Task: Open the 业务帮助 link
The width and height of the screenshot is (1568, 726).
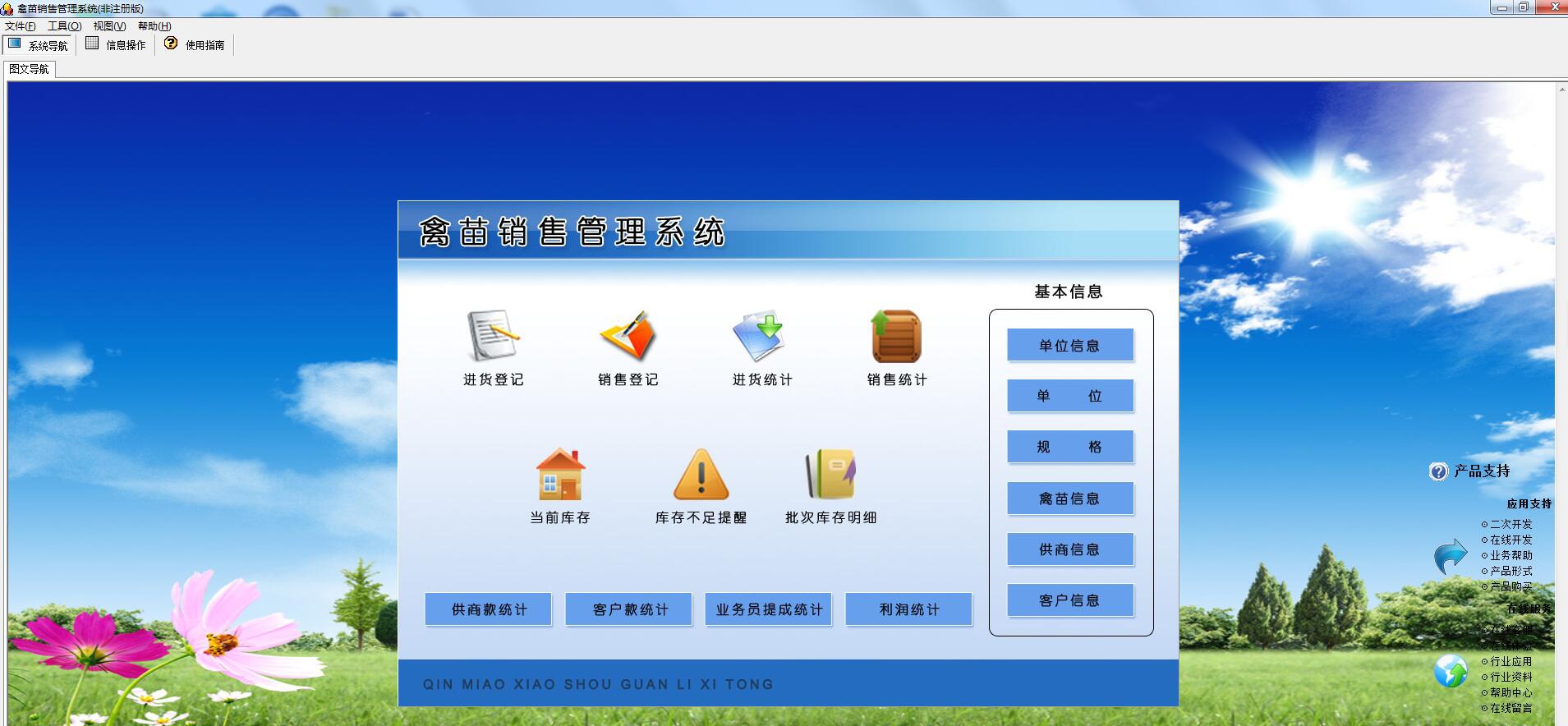Action: (1511, 555)
